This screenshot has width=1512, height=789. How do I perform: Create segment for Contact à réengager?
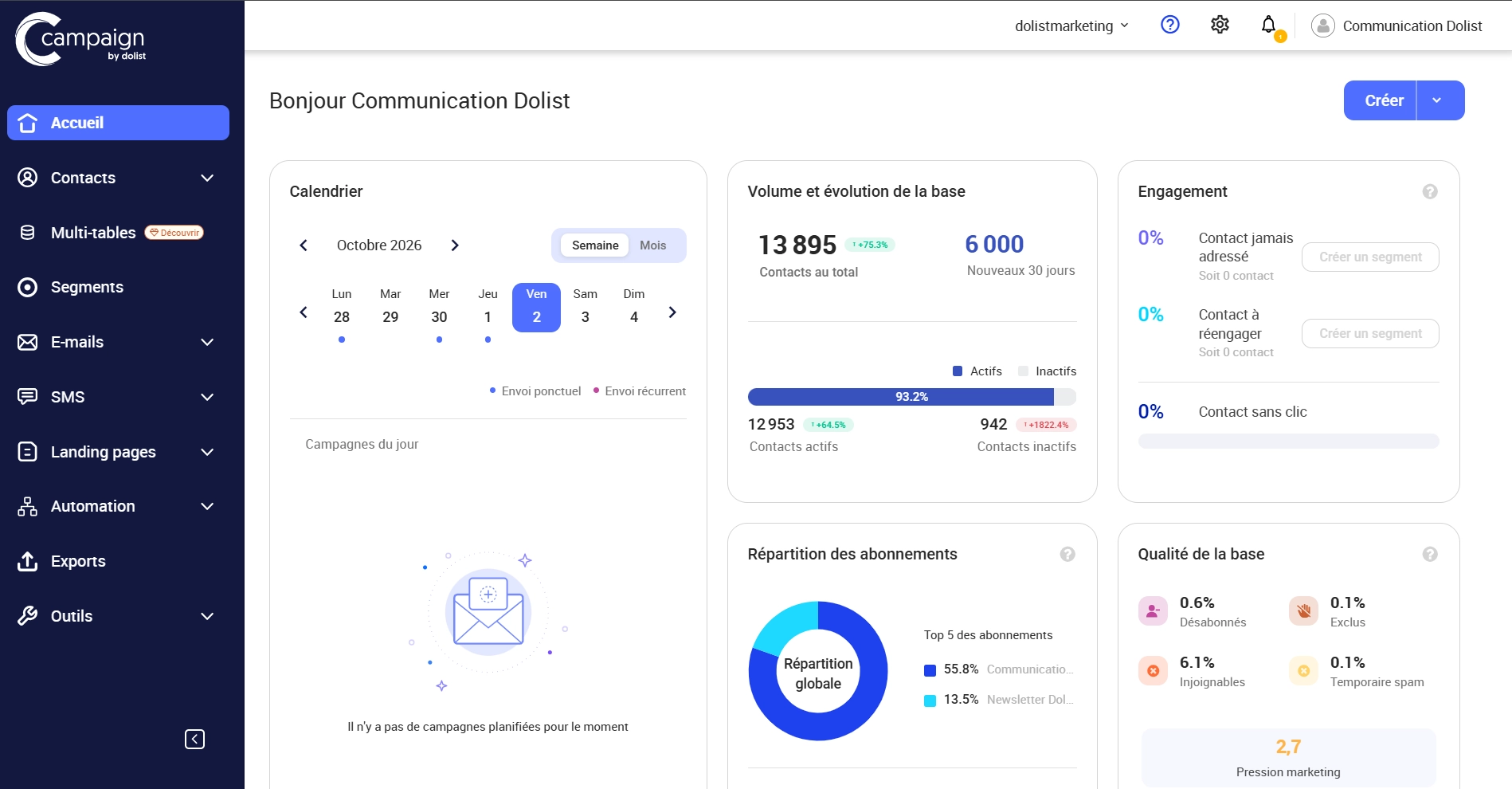pos(1370,333)
